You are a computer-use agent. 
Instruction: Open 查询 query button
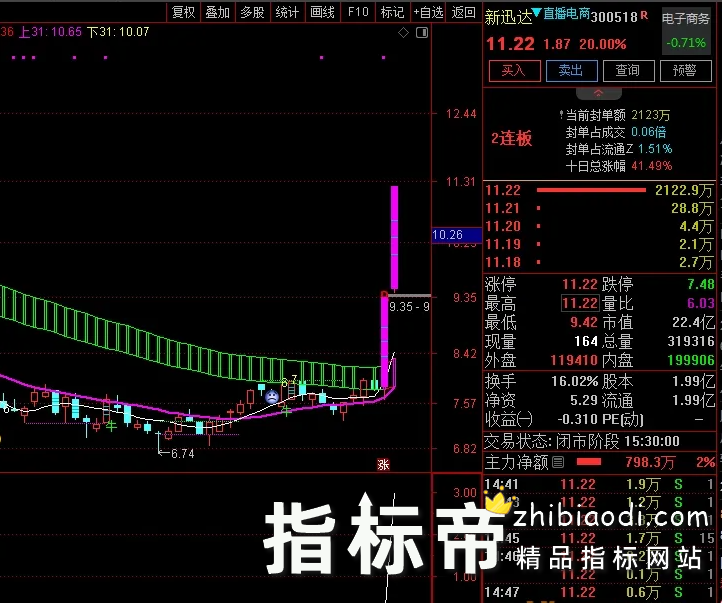point(629,71)
